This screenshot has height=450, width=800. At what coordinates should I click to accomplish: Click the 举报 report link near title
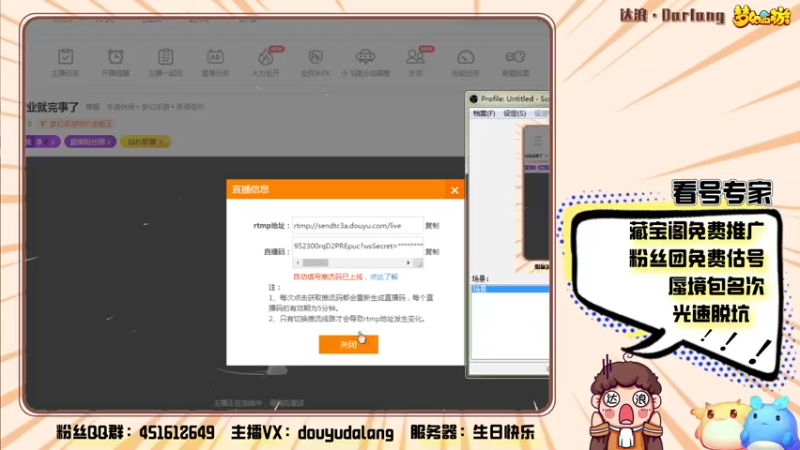coord(93,107)
